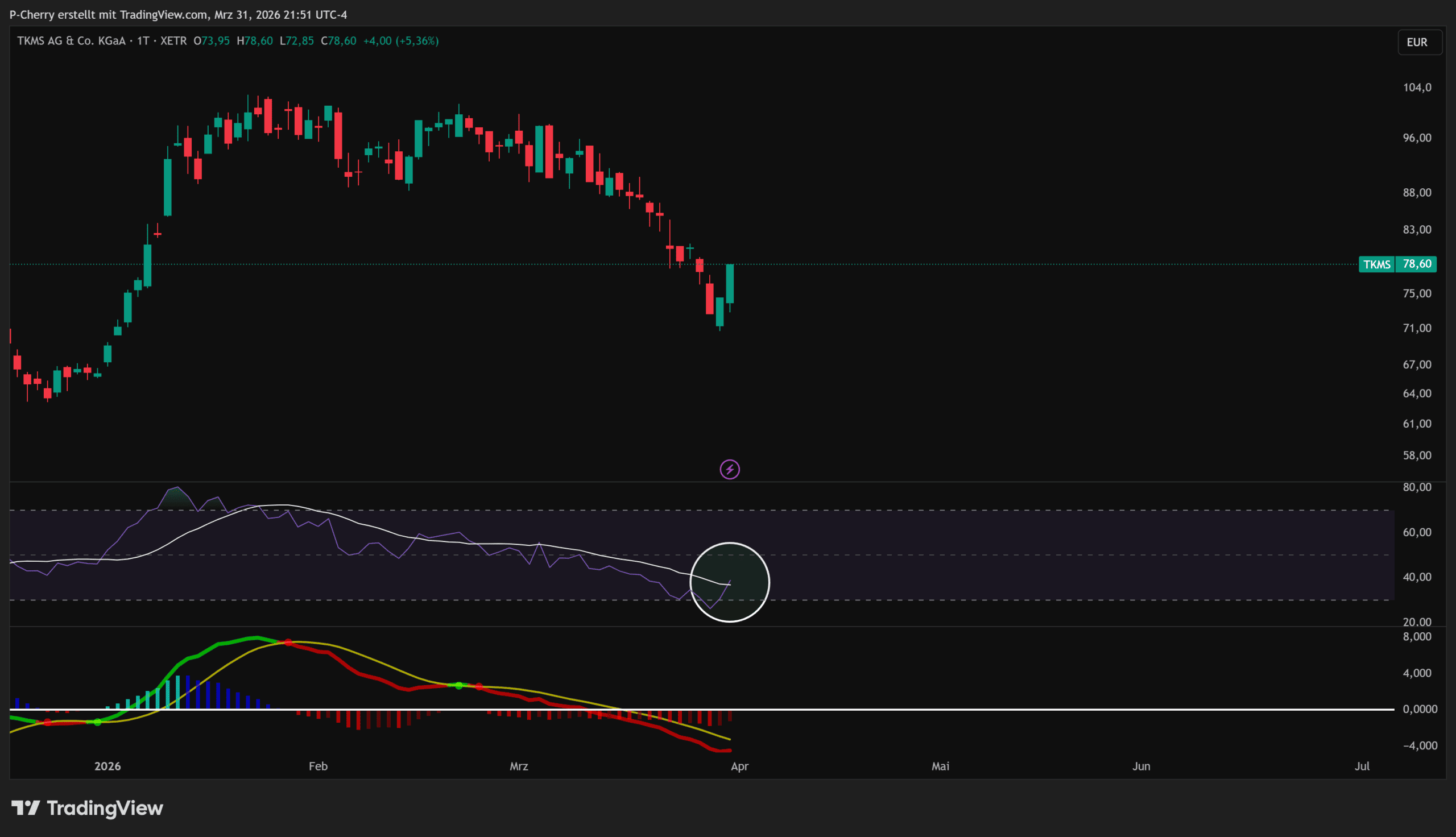1456x837 pixels.
Task: Click the red MACD crossover dot at the peak
Action: point(288,642)
